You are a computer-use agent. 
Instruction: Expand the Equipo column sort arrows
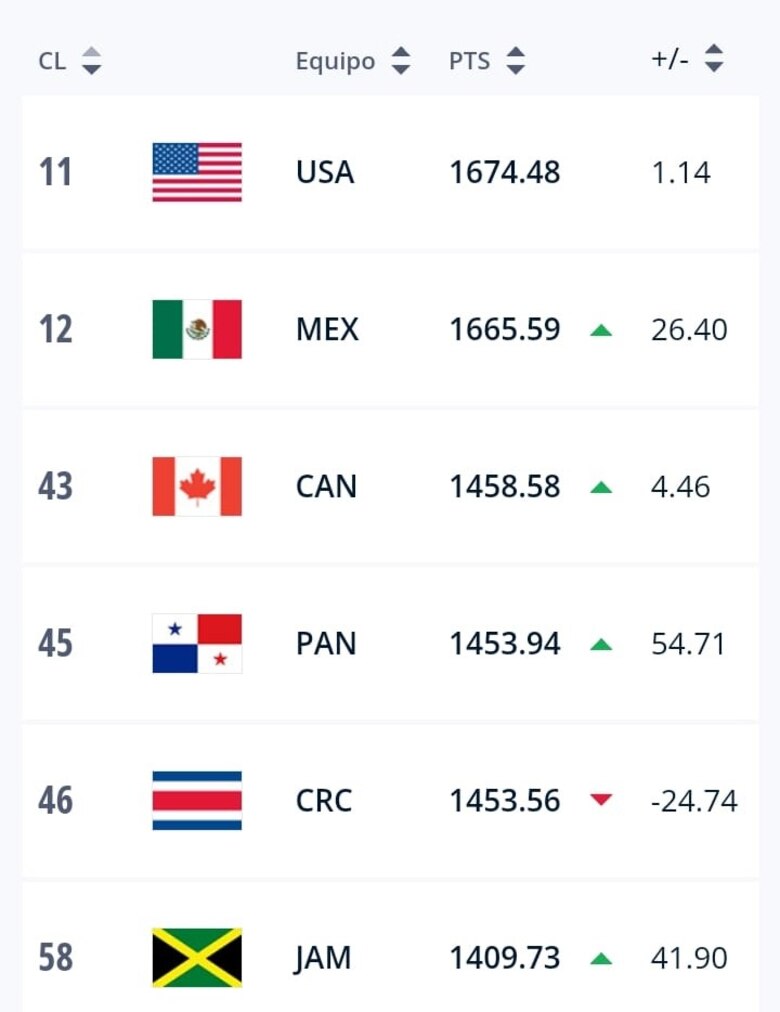click(400, 60)
